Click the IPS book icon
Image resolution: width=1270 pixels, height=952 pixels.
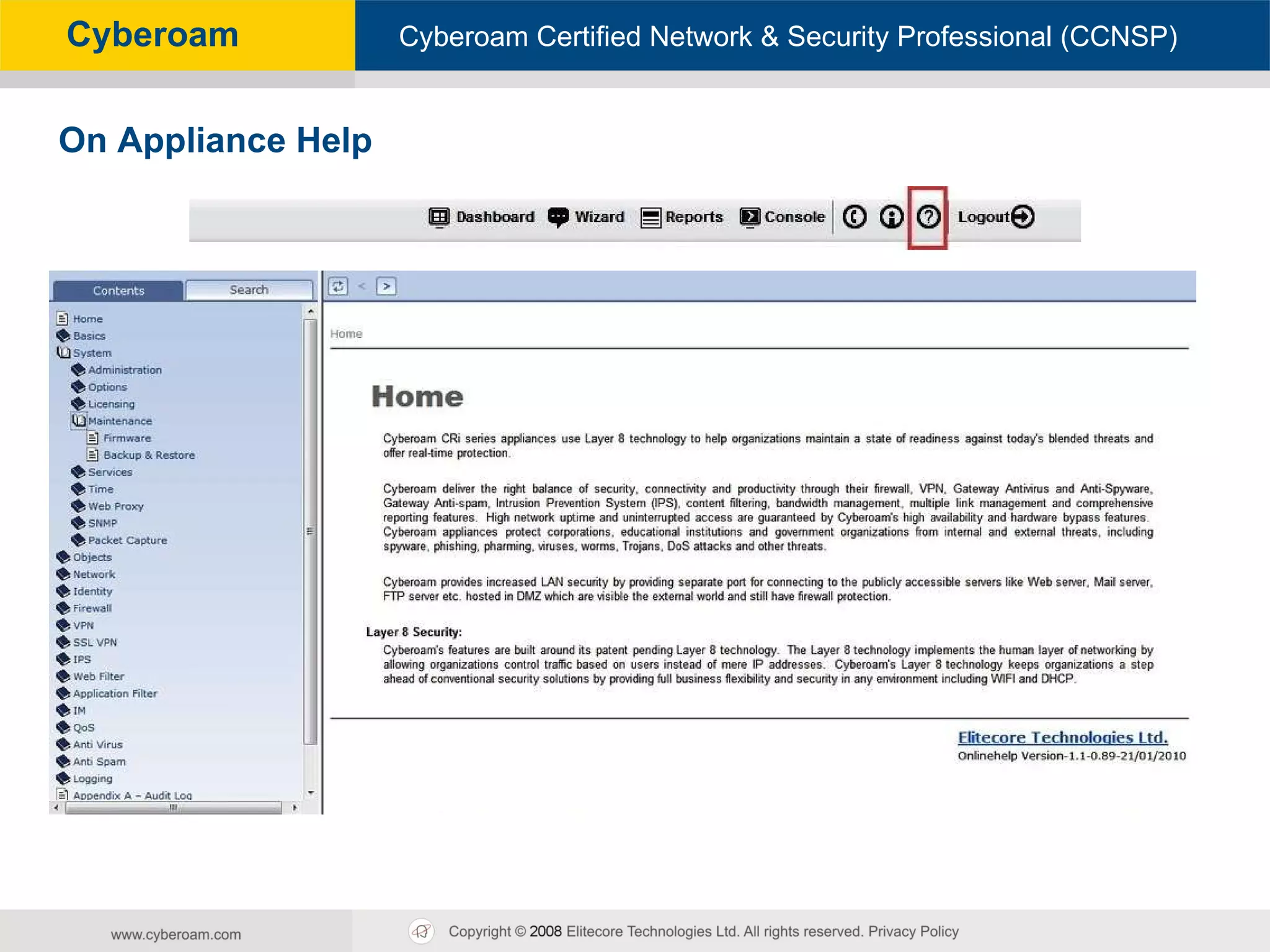63,659
